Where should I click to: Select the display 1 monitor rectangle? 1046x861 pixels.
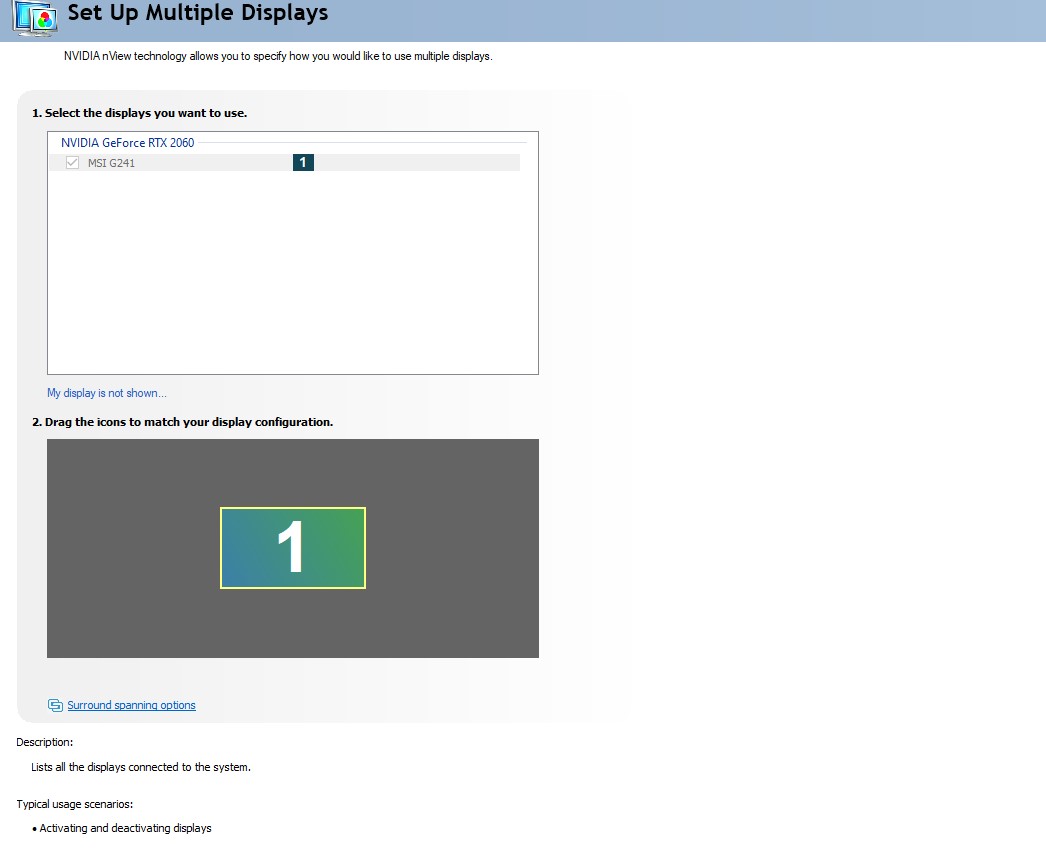pyautogui.click(x=293, y=548)
